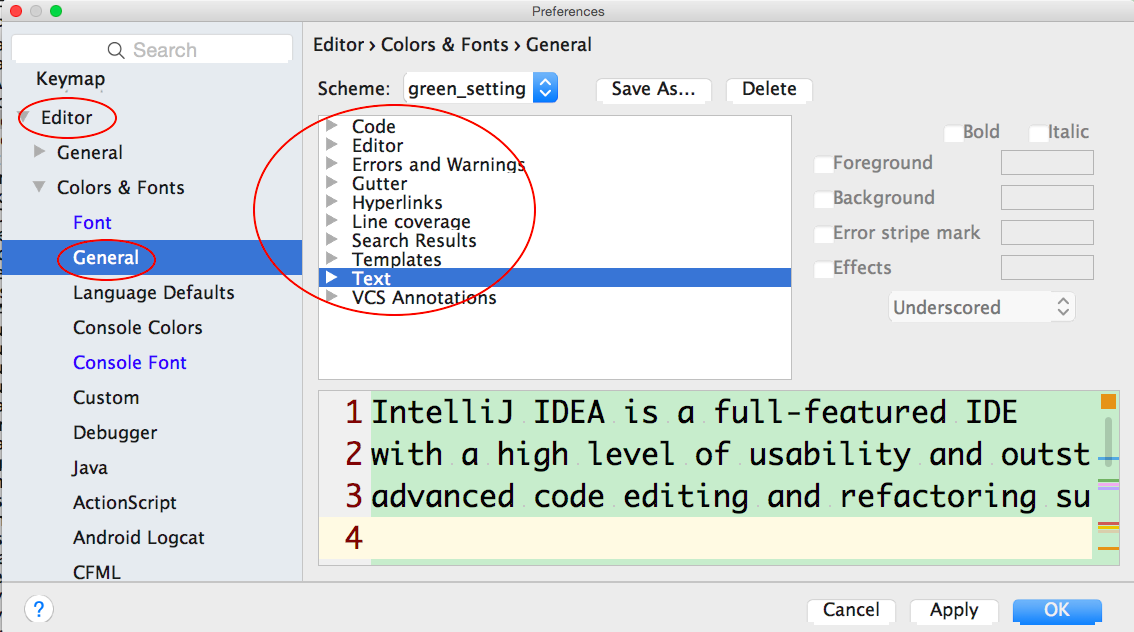Image resolution: width=1134 pixels, height=632 pixels.
Task: Expand the selected Text category arrow
Action: coord(332,277)
